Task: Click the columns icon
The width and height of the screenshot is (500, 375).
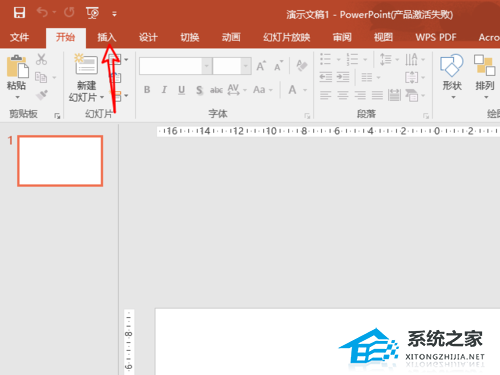Action: [x=367, y=77]
